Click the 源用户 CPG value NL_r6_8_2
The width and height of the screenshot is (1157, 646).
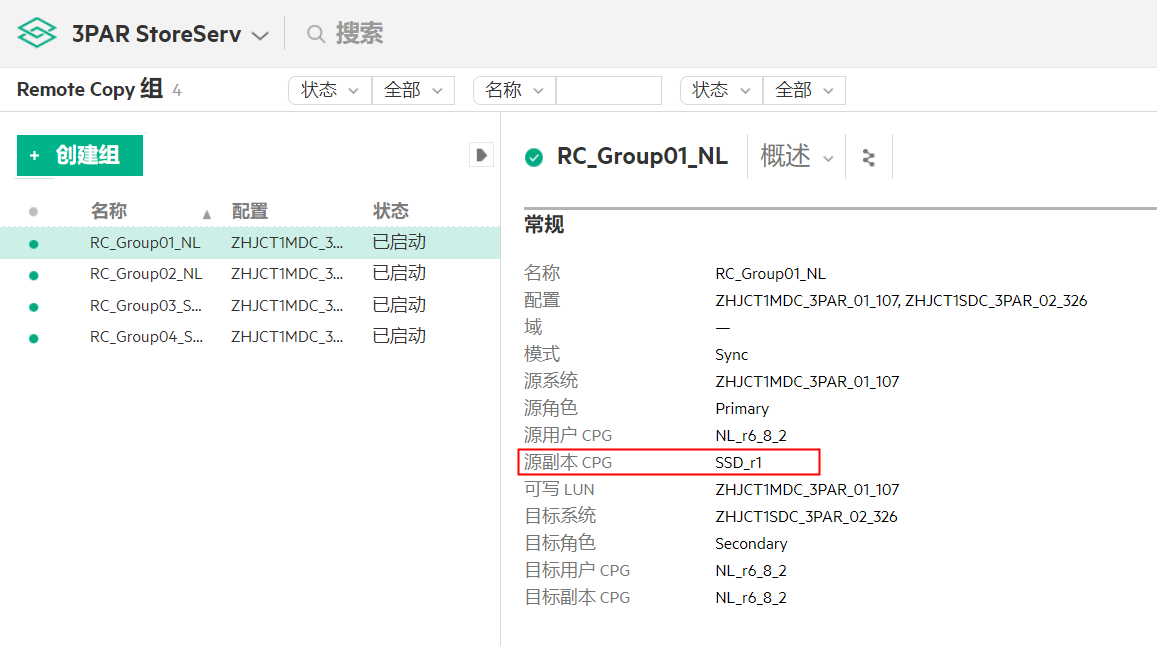coord(750,436)
